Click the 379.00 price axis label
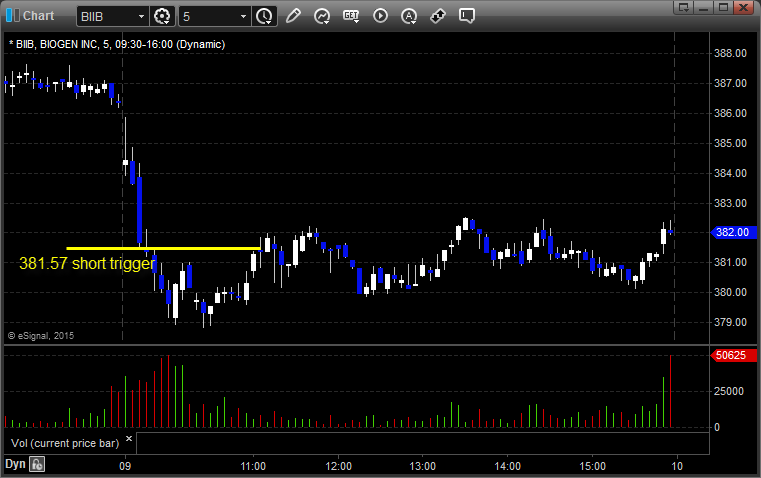 (x=730, y=322)
